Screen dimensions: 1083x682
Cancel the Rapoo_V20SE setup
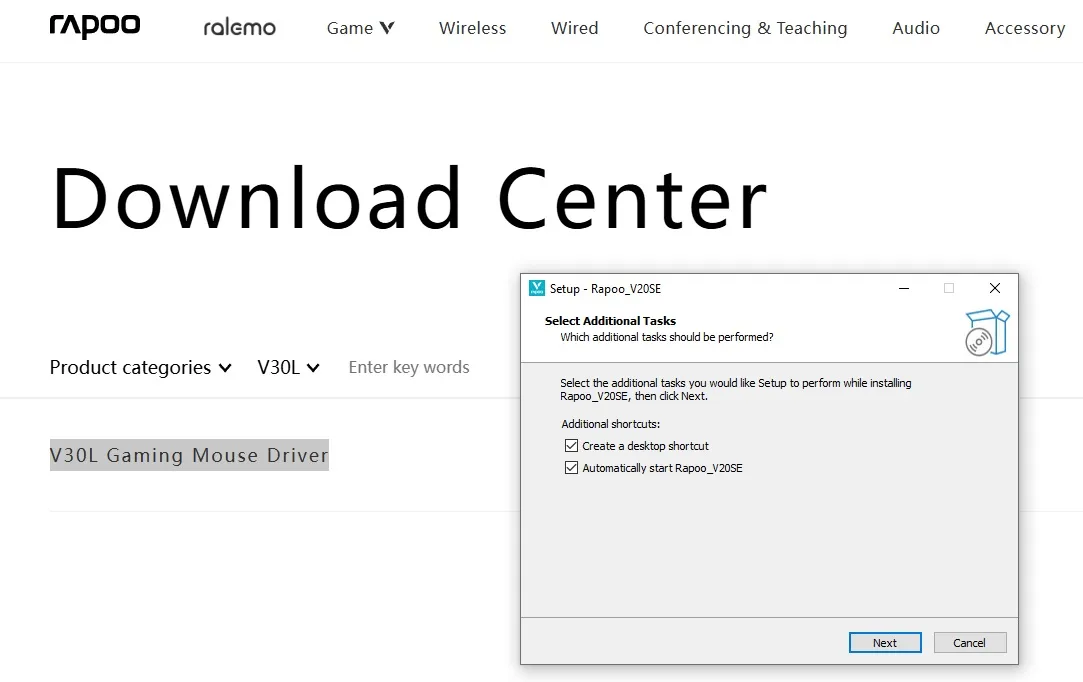[x=970, y=643]
